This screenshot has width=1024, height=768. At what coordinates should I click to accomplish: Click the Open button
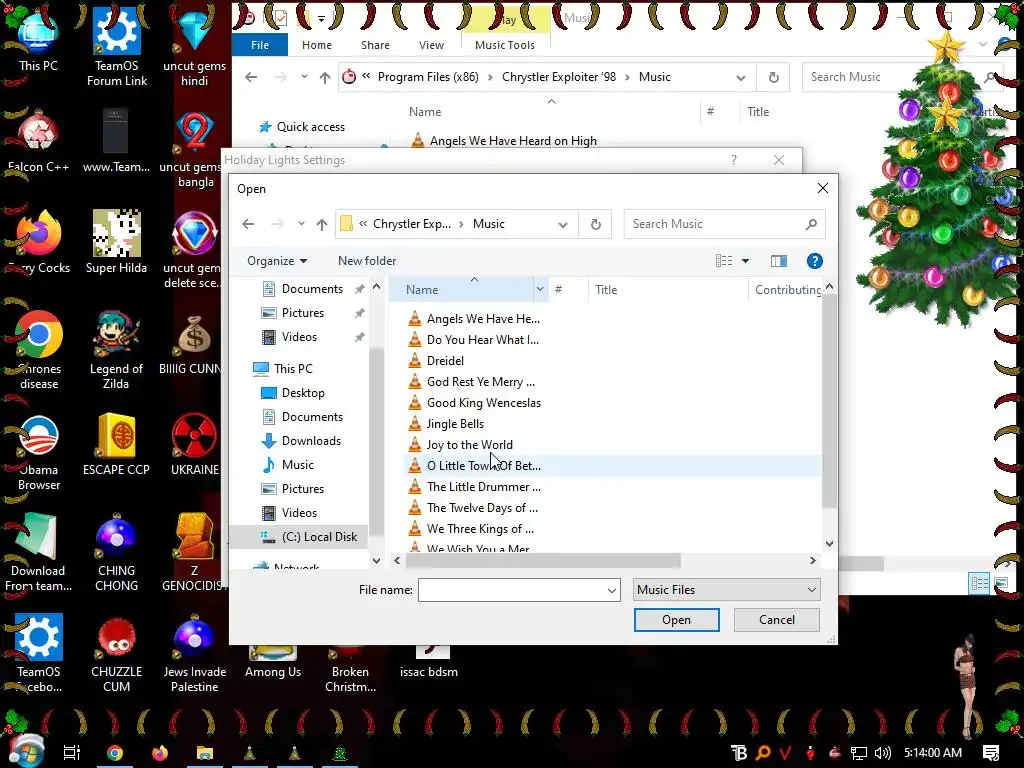tap(677, 620)
